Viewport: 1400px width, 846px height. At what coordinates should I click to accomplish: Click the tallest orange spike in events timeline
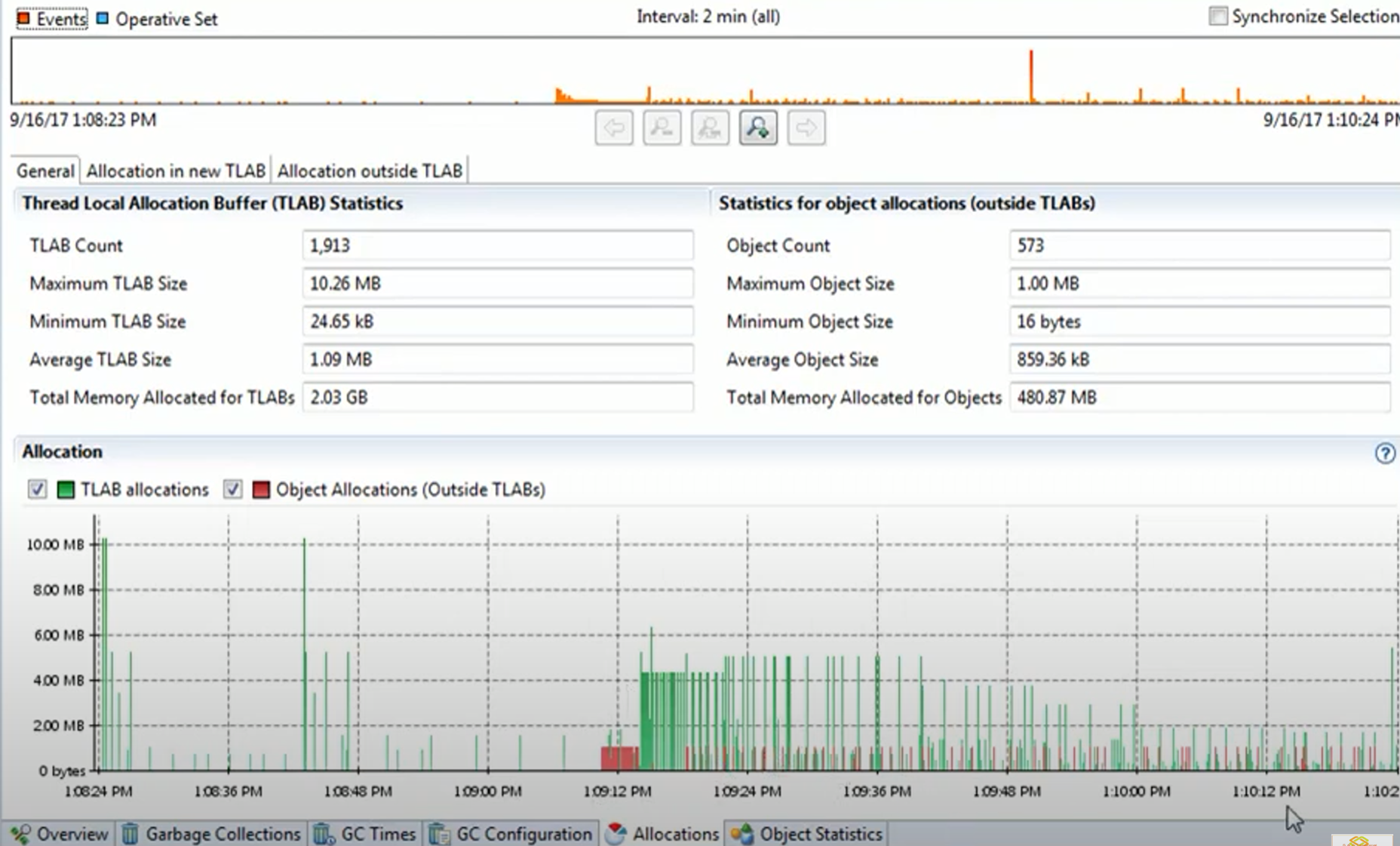point(1031,75)
